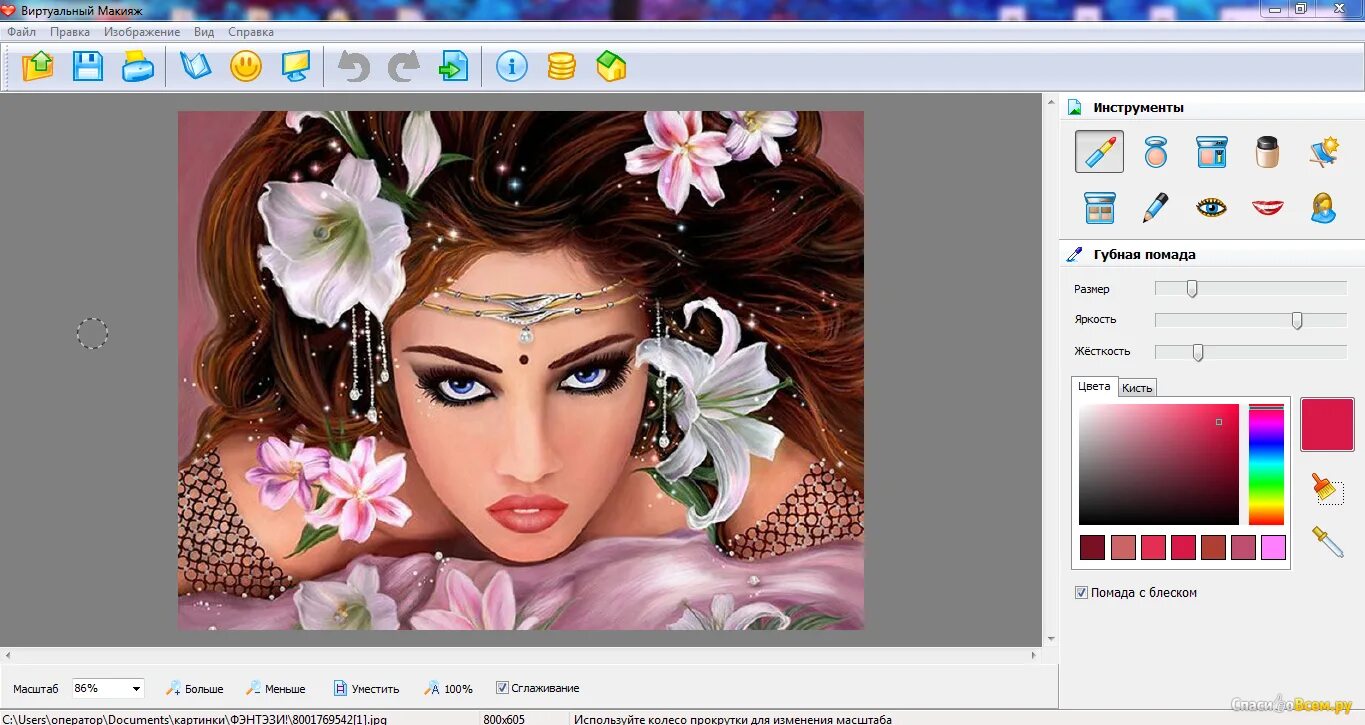Choose the terracotta brown color swatch

point(1213,547)
